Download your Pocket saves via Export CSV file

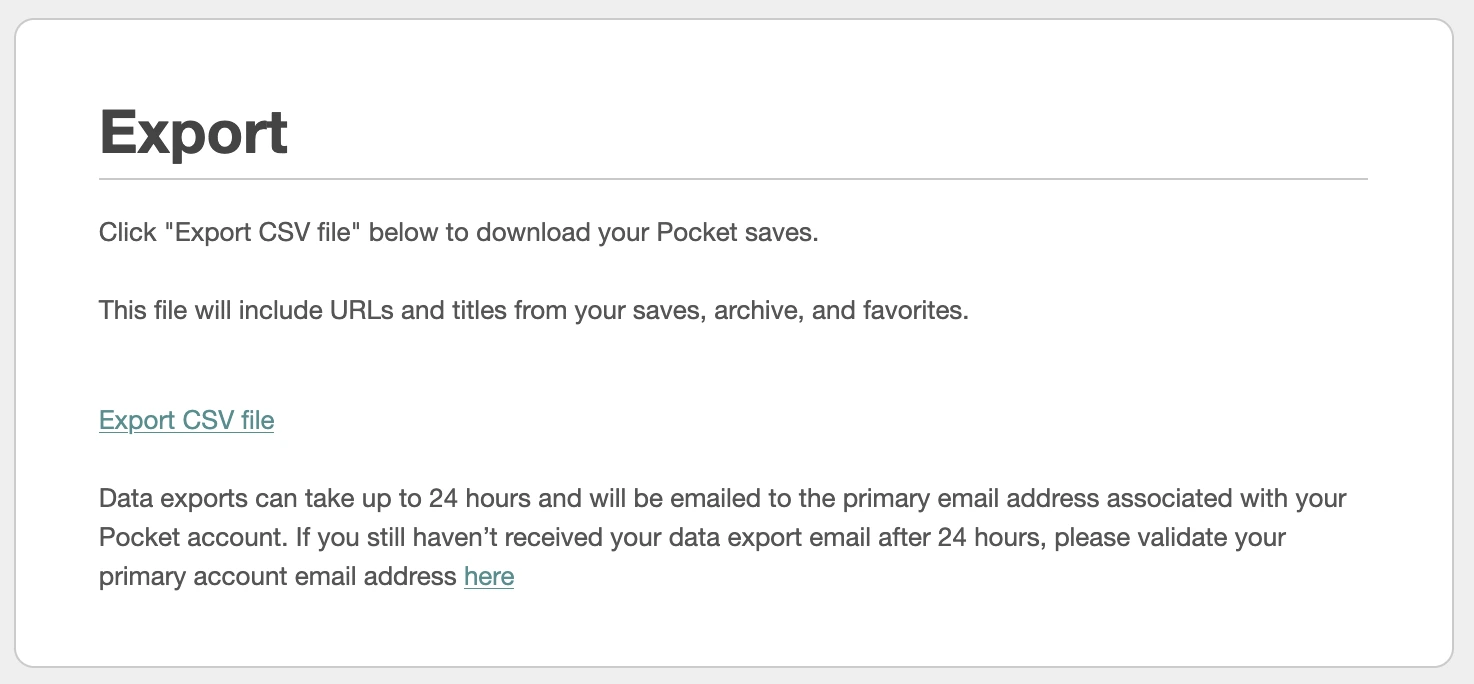(x=186, y=420)
